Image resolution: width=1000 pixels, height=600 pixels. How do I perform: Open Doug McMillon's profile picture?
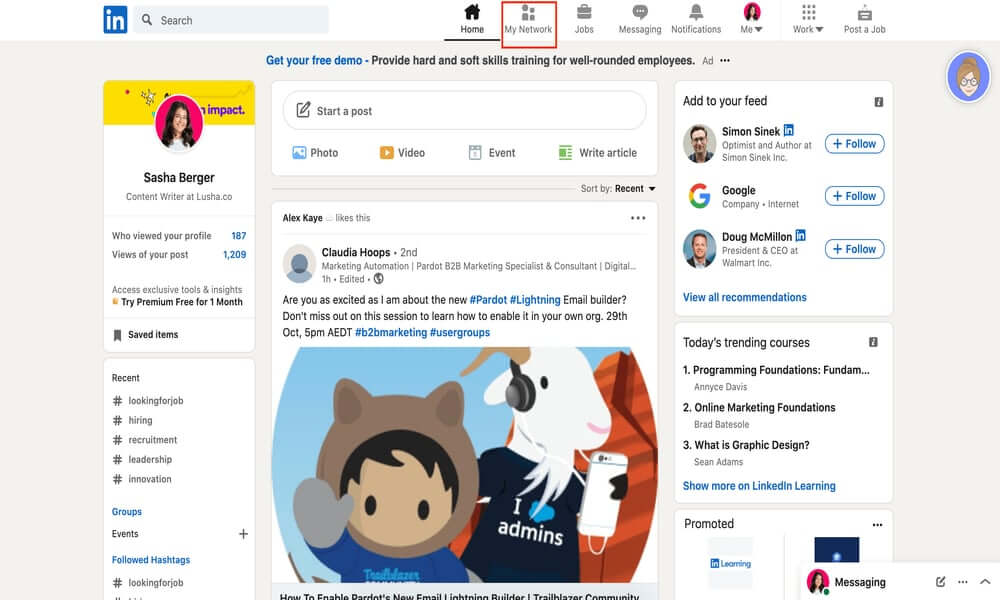pyautogui.click(x=700, y=249)
